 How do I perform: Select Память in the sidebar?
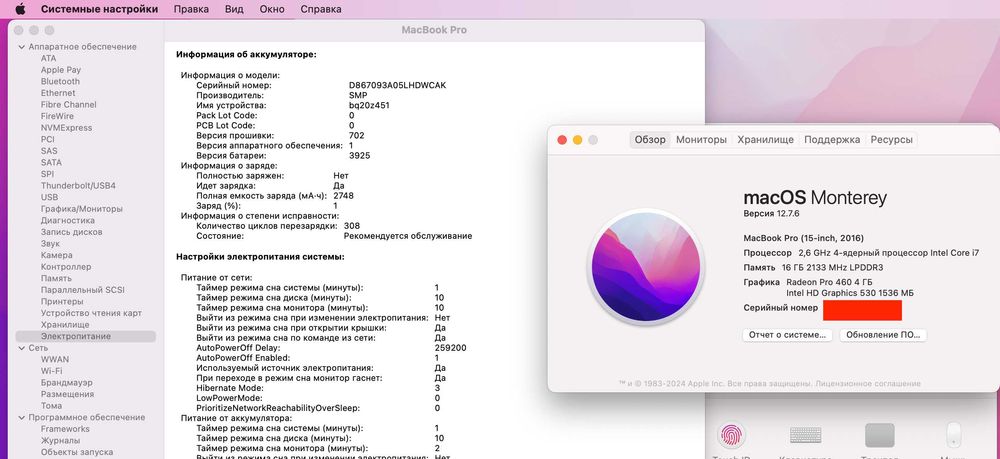point(56,278)
